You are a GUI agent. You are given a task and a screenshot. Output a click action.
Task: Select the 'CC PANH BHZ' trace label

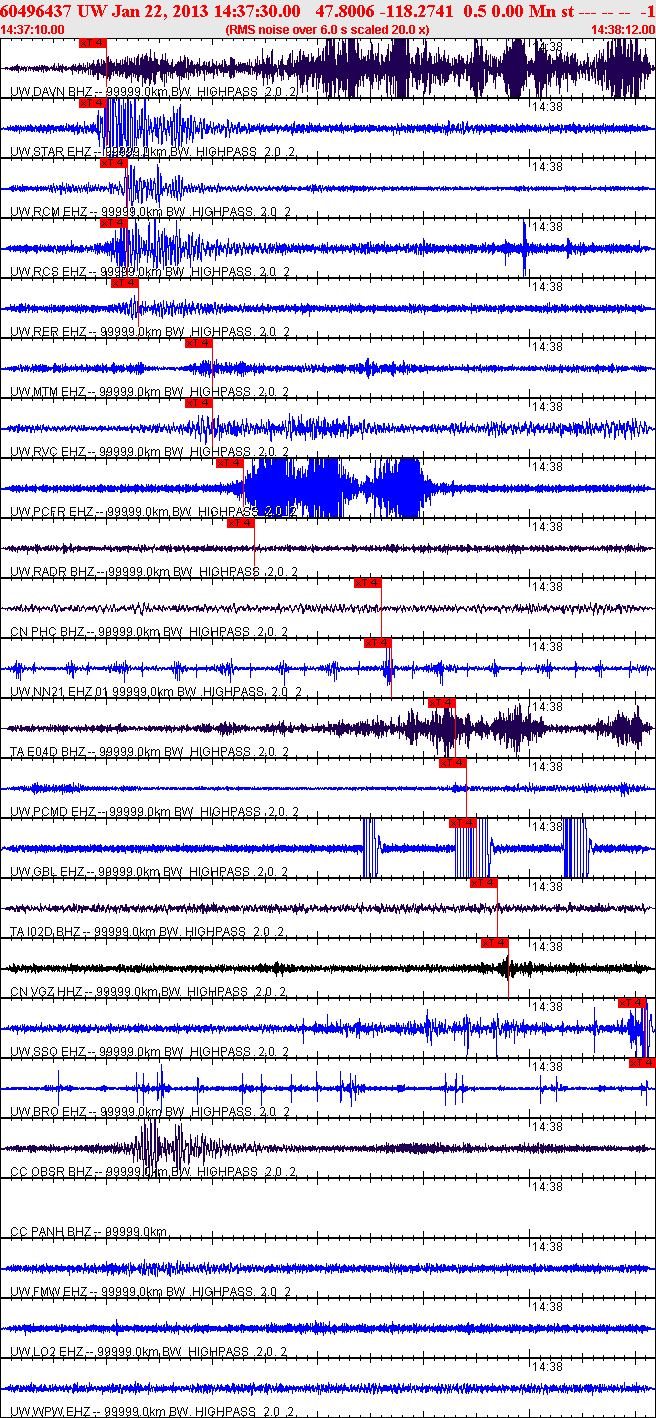click(x=49, y=1232)
